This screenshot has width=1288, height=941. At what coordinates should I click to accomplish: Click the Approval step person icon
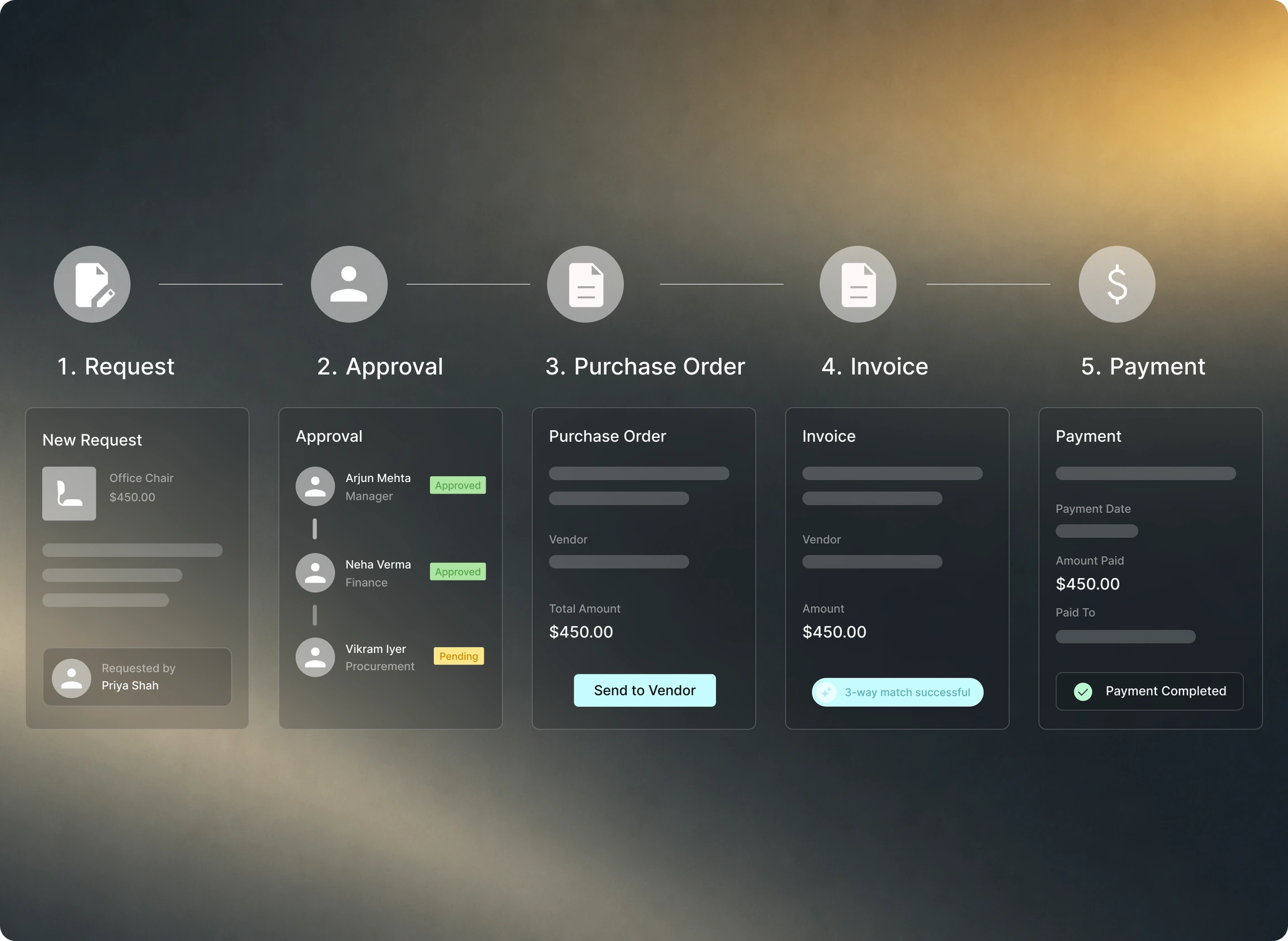click(x=349, y=284)
